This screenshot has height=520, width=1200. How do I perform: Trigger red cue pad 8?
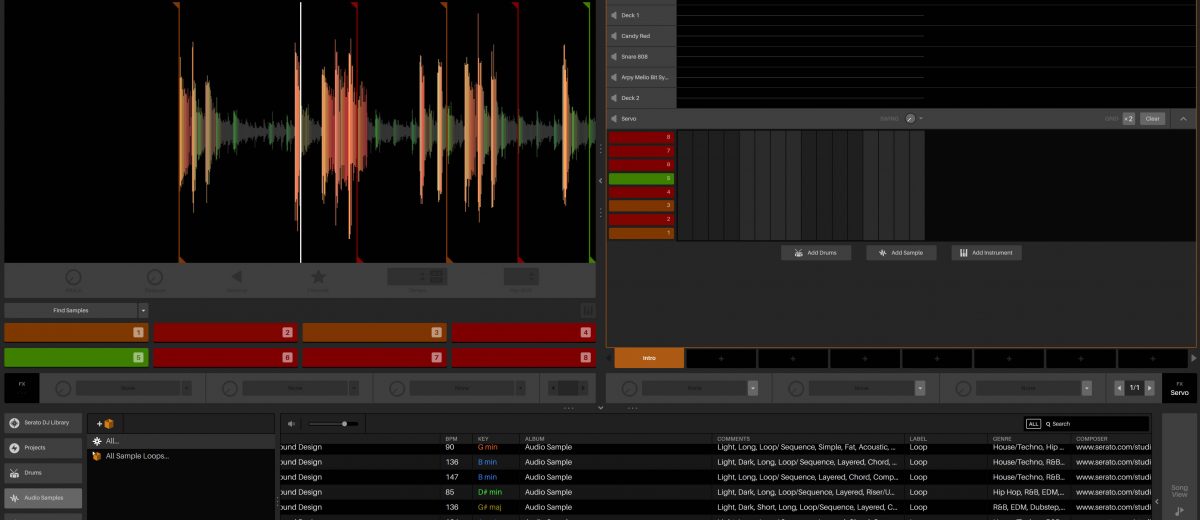(x=522, y=357)
